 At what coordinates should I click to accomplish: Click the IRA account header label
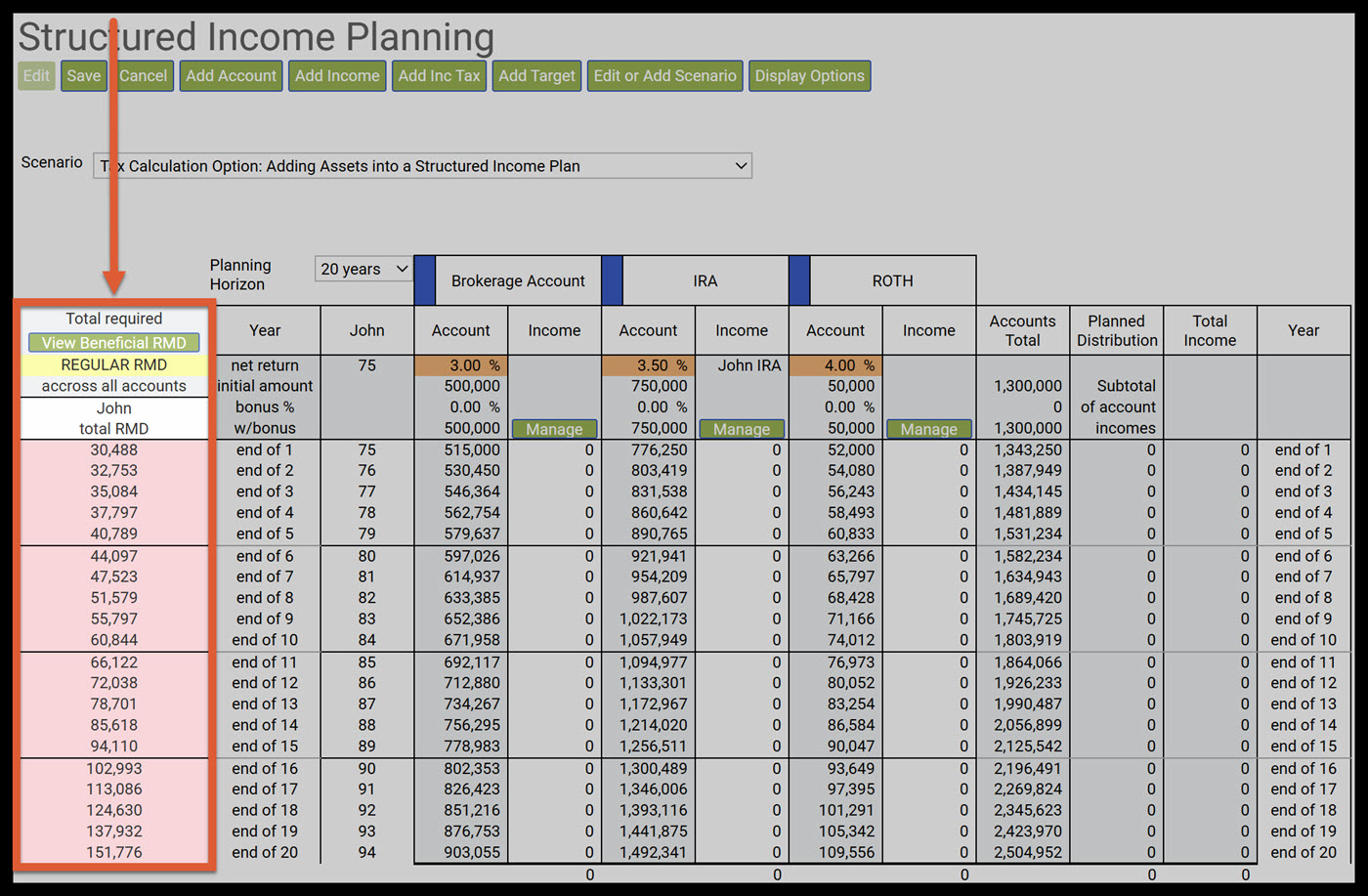[x=705, y=281]
